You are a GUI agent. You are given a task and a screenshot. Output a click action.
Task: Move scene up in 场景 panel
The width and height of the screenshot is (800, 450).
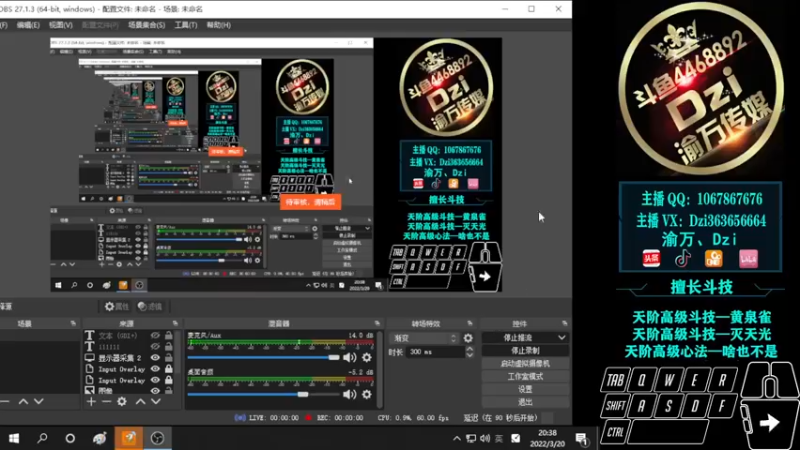pos(23,402)
